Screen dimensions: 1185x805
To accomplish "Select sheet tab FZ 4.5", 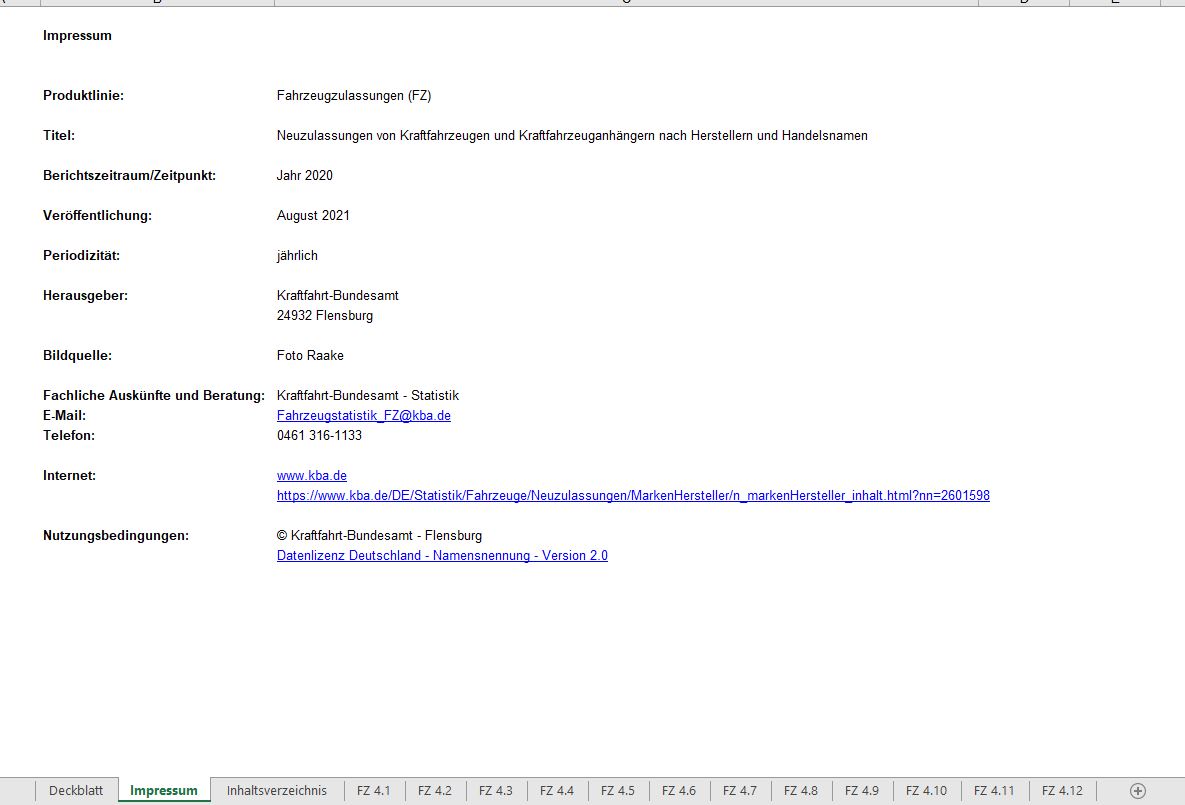I will [618, 790].
